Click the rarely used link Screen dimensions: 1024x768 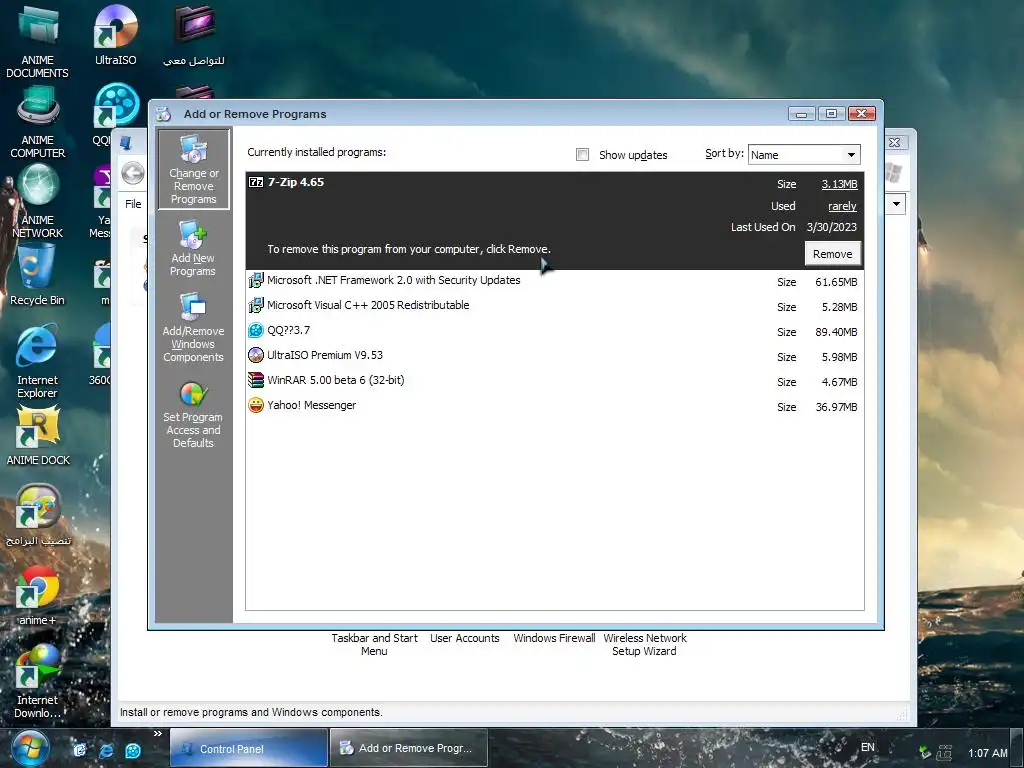pos(842,206)
